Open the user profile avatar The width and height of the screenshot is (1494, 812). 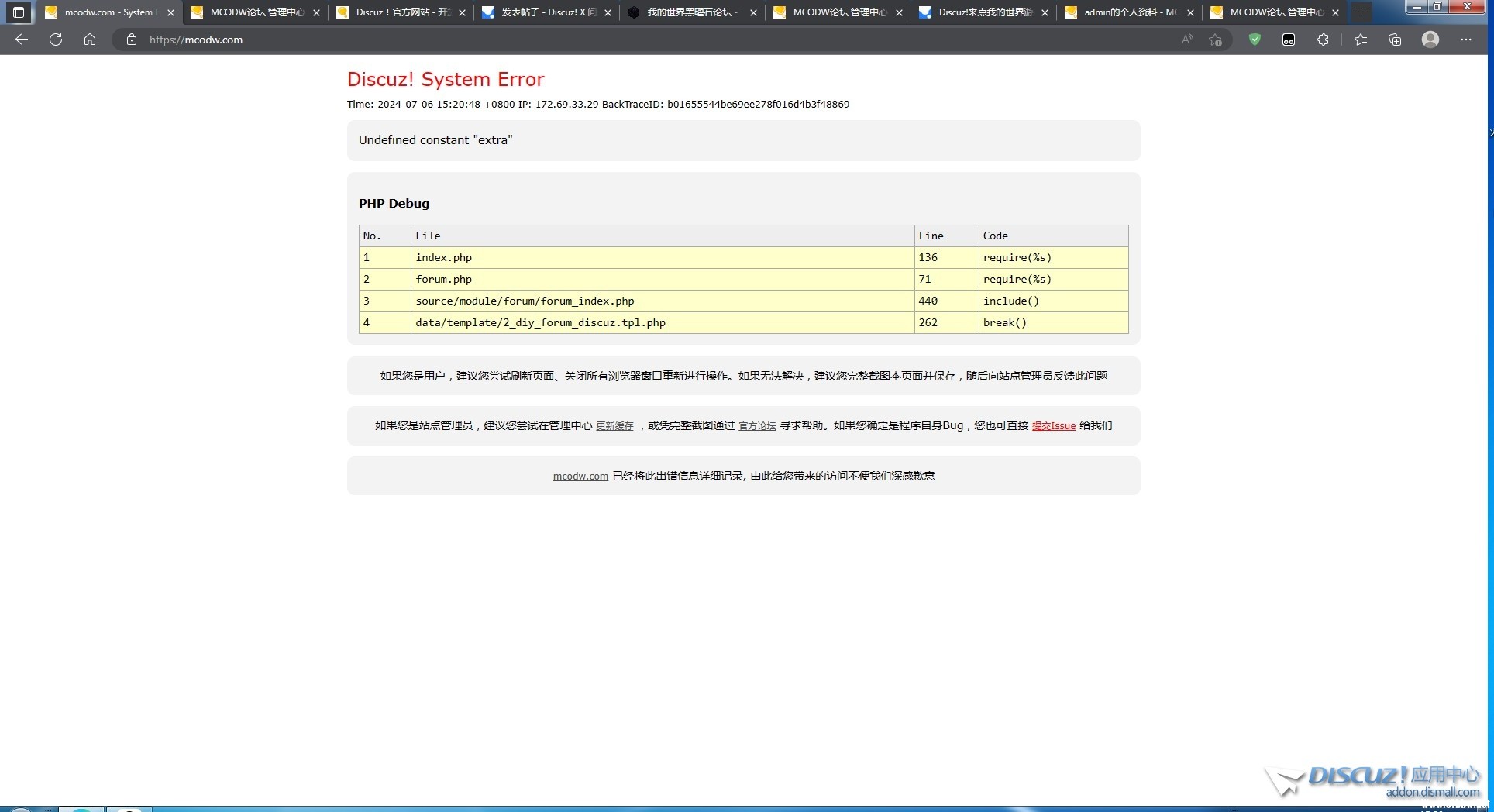pos(1430,40)
